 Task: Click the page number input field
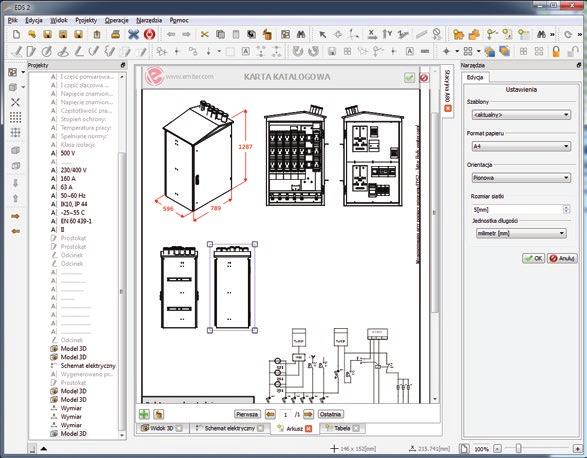pyautogui.click(x=286, y=415)
